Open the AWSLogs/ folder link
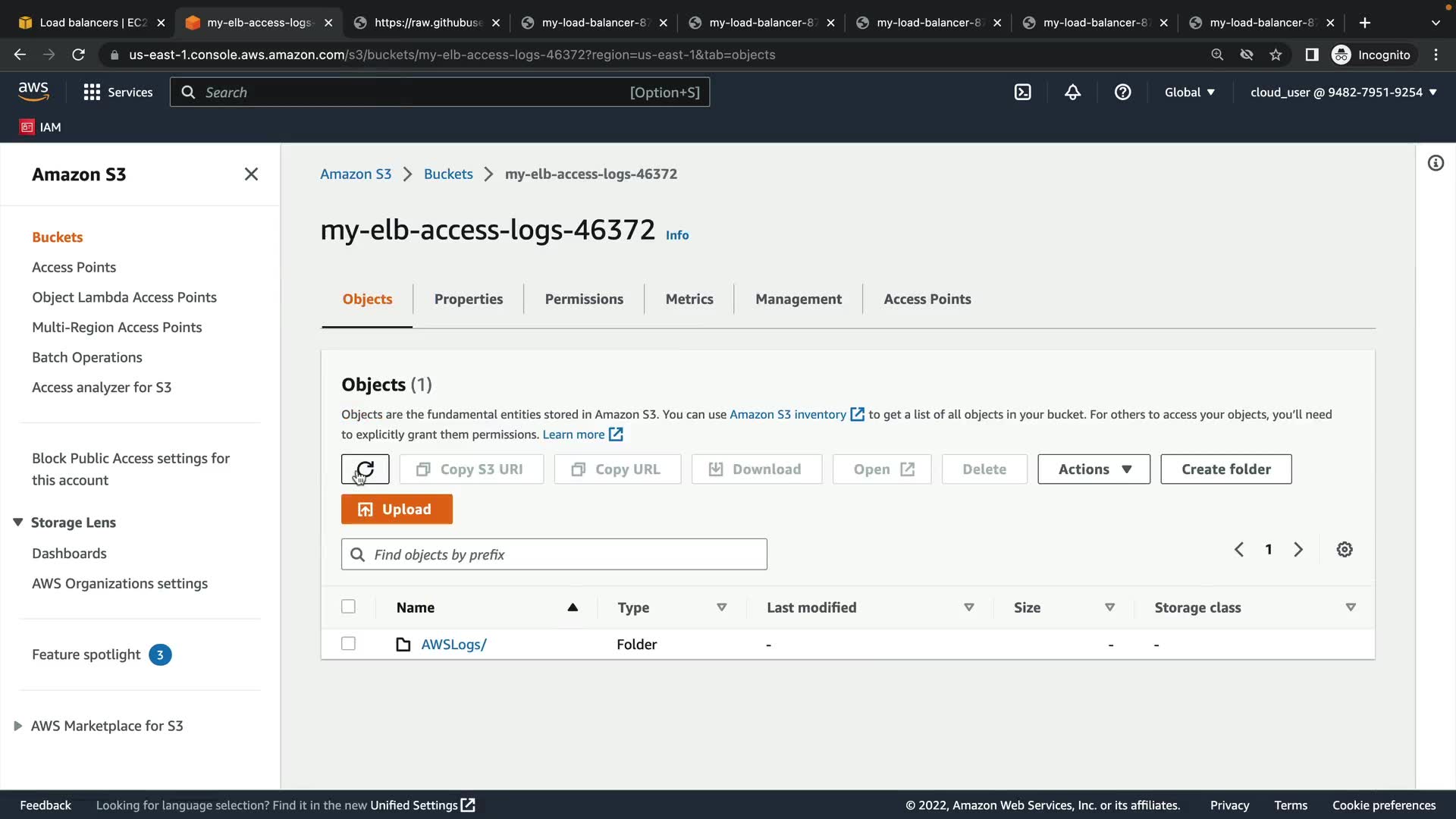1456x819 pixels. click(453, 645)
